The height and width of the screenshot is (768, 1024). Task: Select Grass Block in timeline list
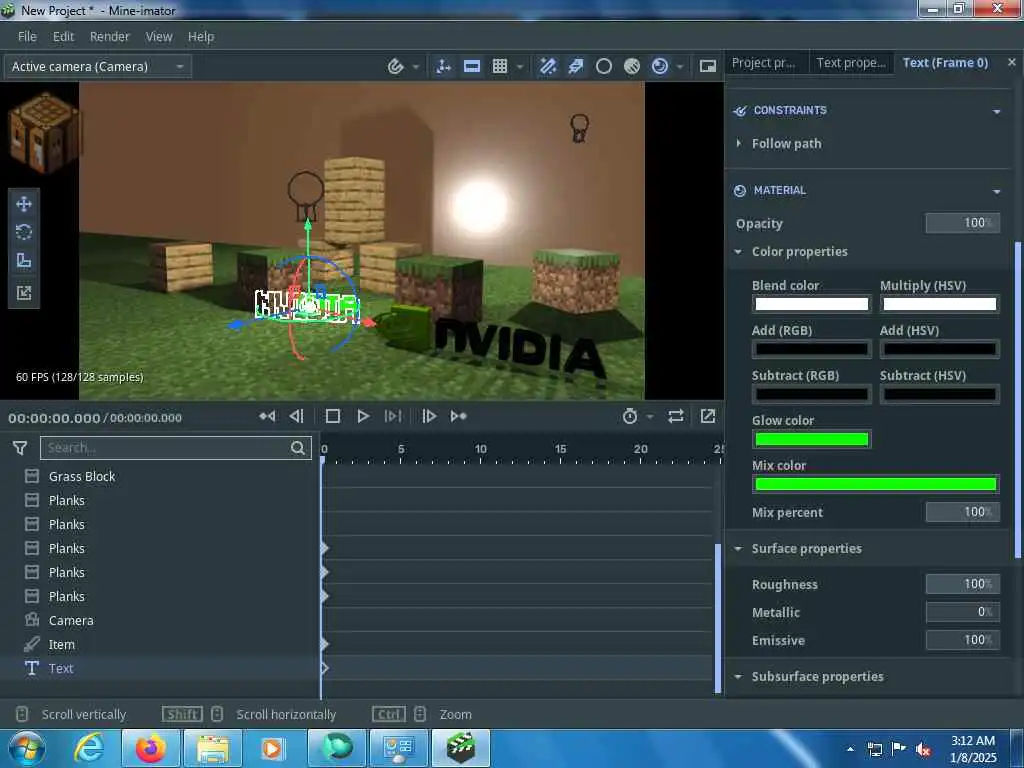pos(82,476)
